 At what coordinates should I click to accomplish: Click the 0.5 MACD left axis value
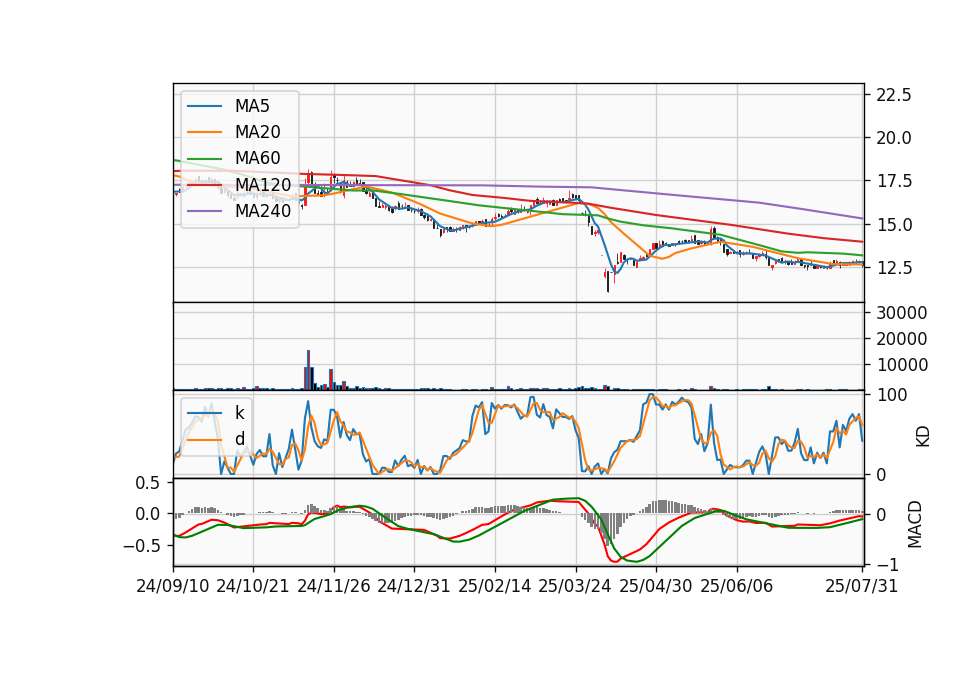pyautogui.click(x=147, y=483)
